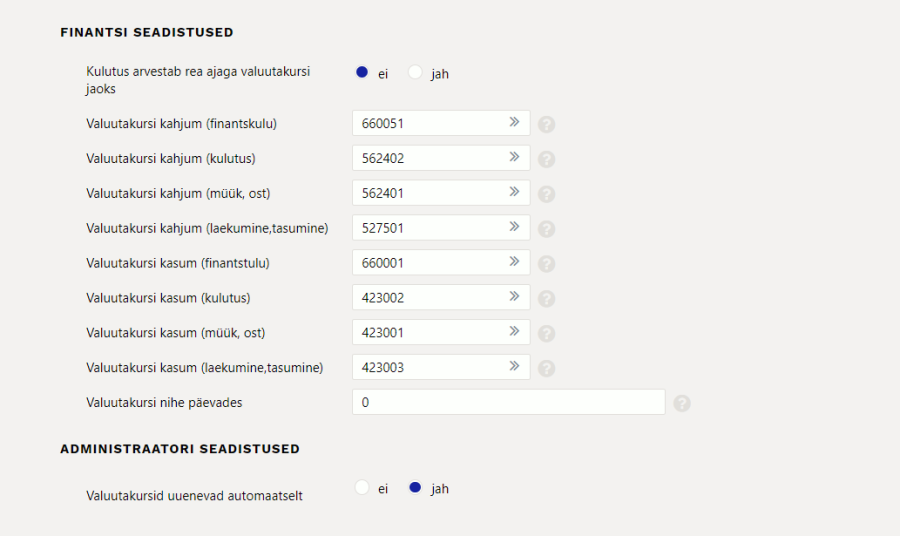
Task: Focus the kahjum (kulutus) field 562402
Action: point(441,158)
